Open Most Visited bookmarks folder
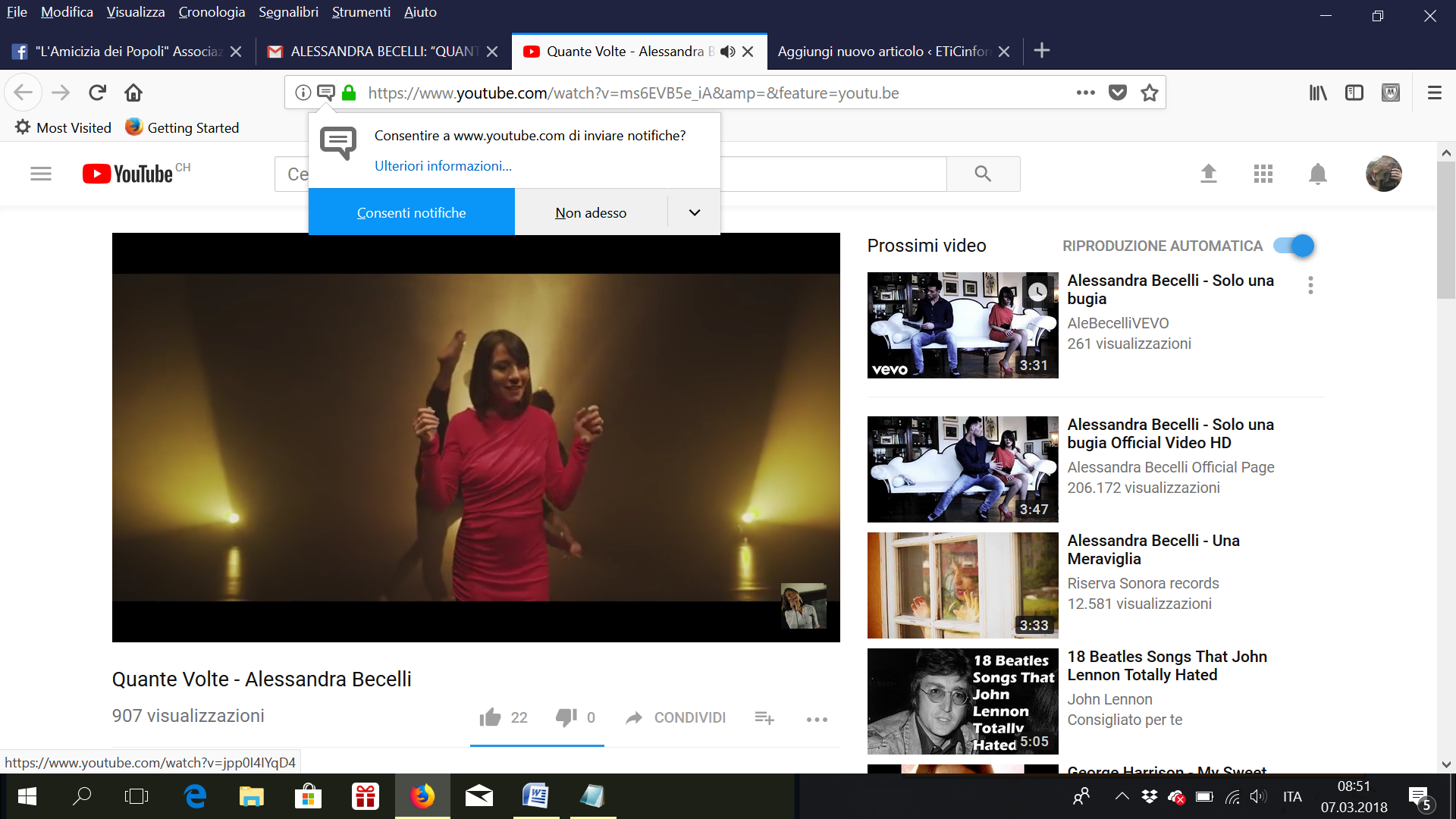Screen dimensions: 1456x819 tap(64, 127)
